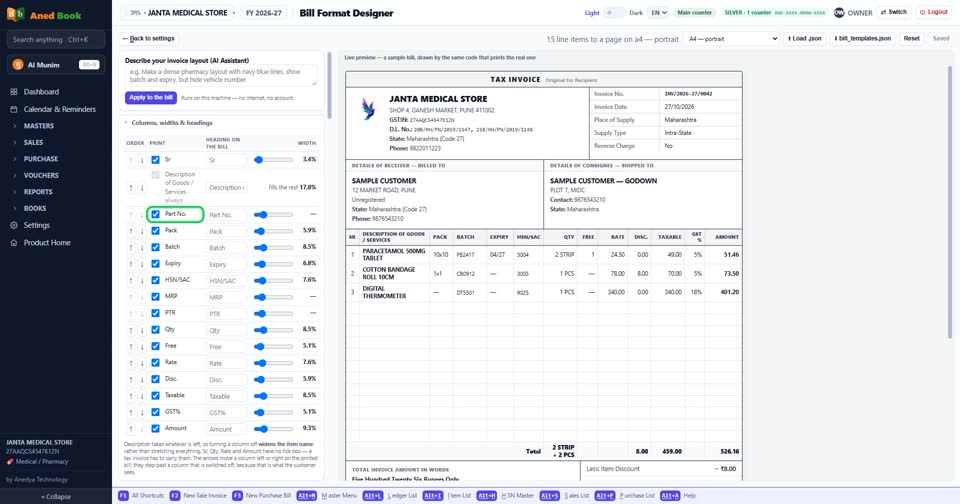This screenshot has width=960, height=504.
Task: Click the Reset button
Action: [x=912, y=39]
